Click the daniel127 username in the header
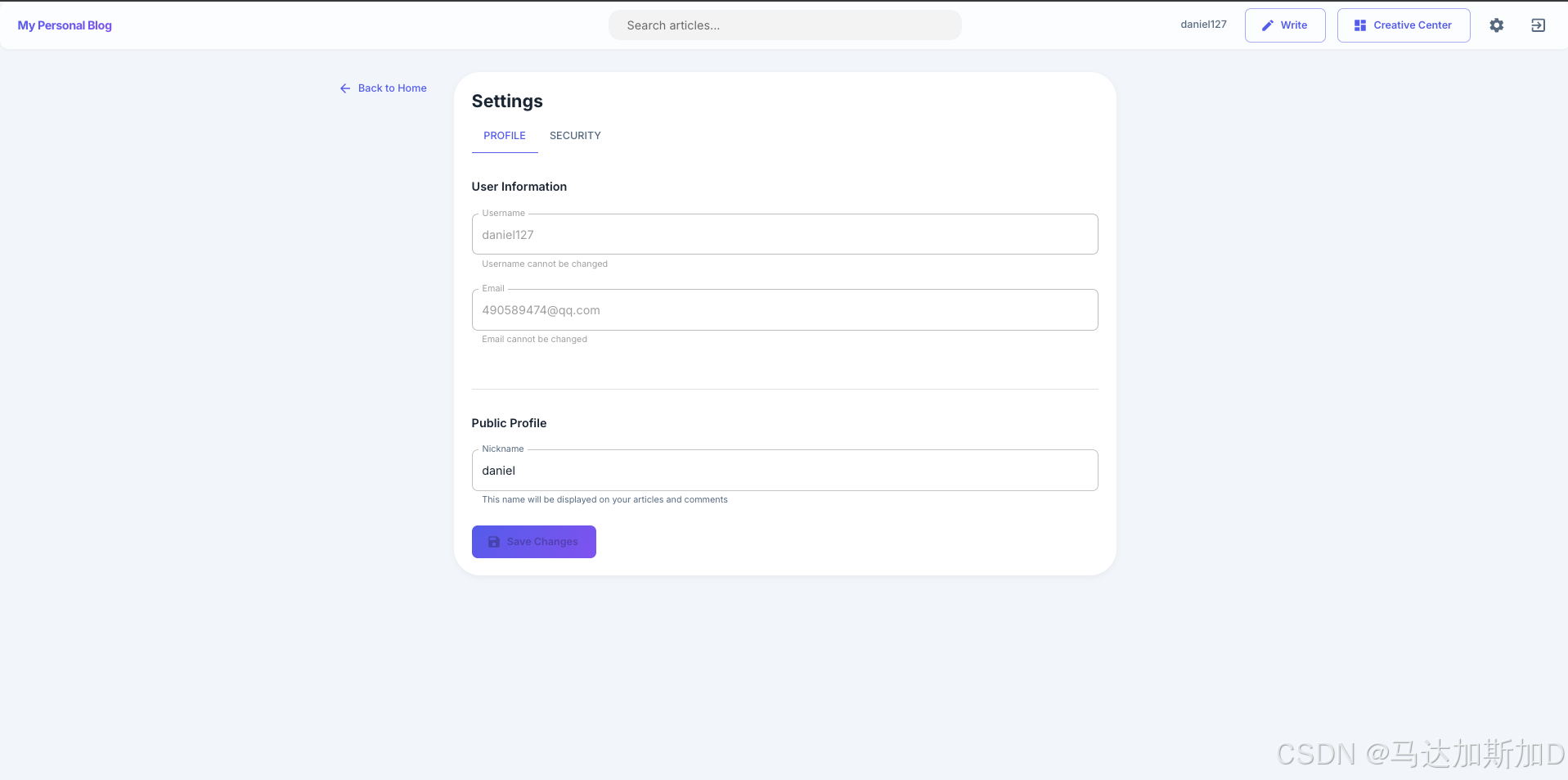Screen dimensions: 1568x780 [x=1203, y=25]
